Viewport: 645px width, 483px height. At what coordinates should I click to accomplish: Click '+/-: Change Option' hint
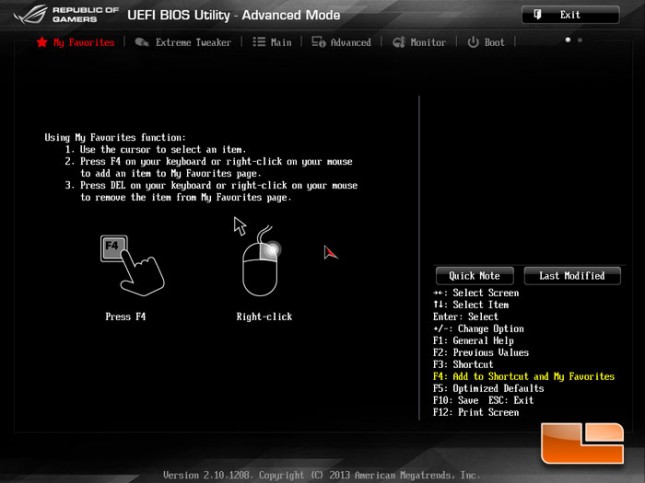click(478, 329)
